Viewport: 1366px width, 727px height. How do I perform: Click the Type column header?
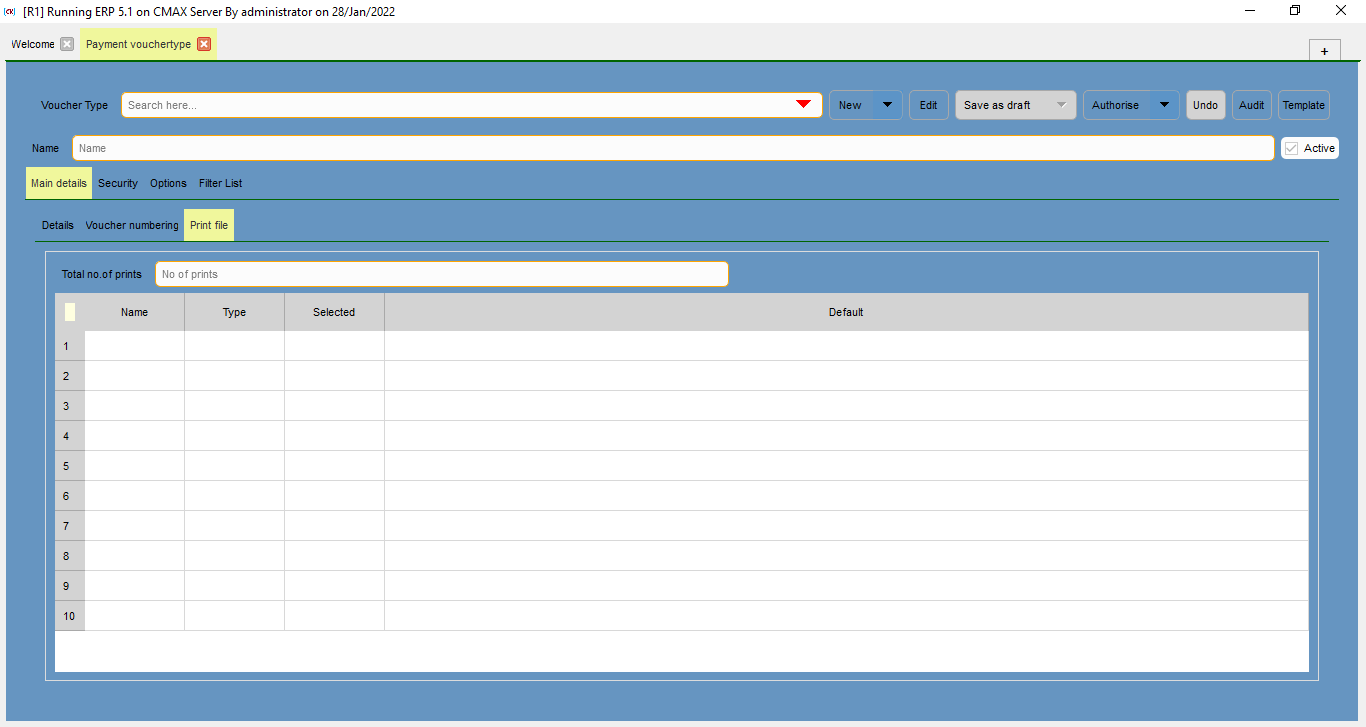click(x=235, y=312)
